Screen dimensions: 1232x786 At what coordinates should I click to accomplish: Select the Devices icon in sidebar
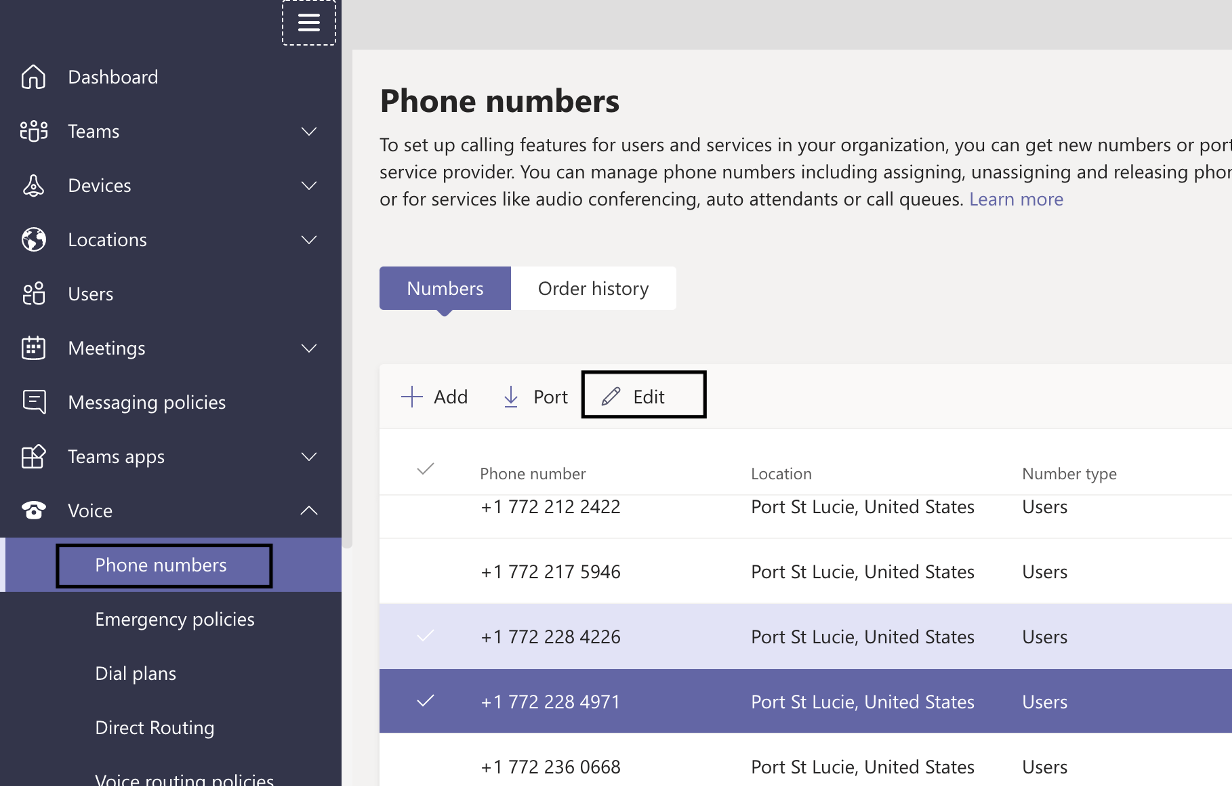pyautogui.click(x=33, y=185)
